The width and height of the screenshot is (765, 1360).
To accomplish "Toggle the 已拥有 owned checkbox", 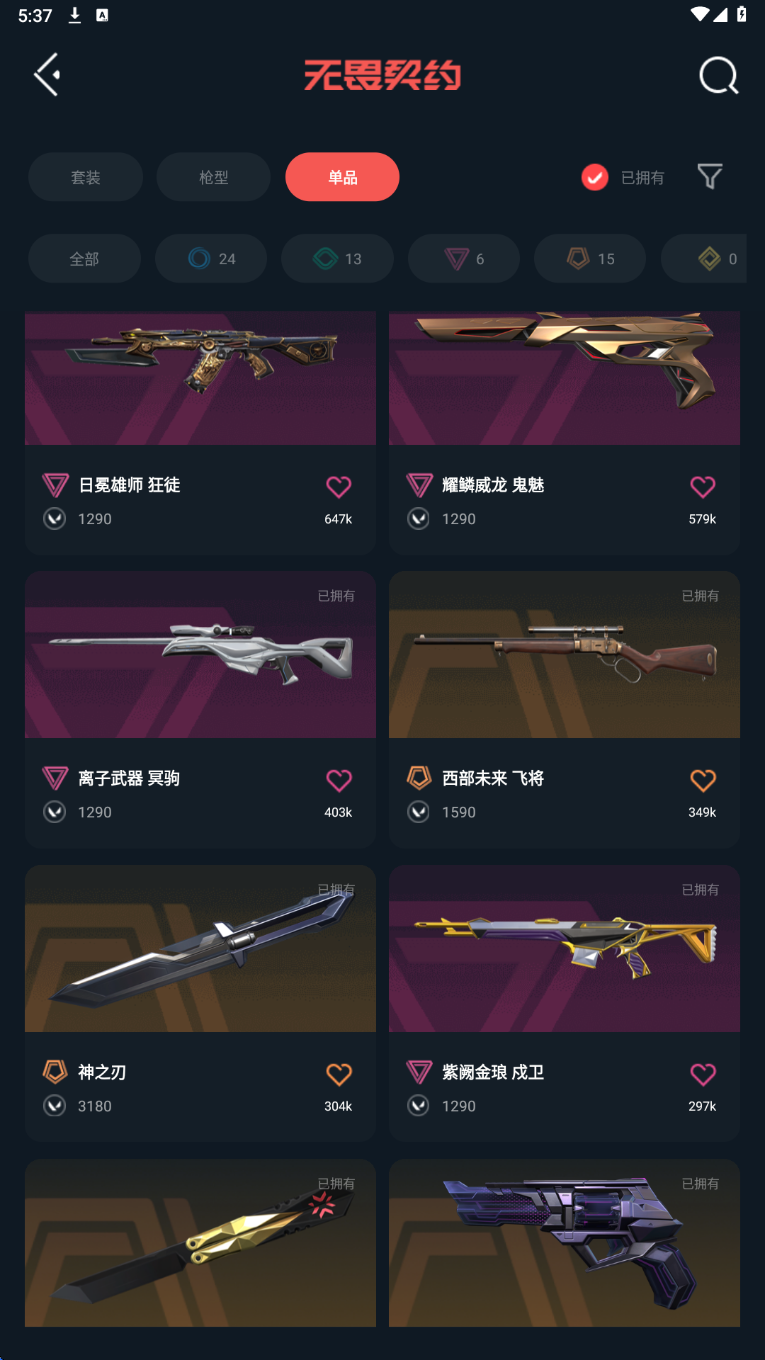I will [595, 178].
